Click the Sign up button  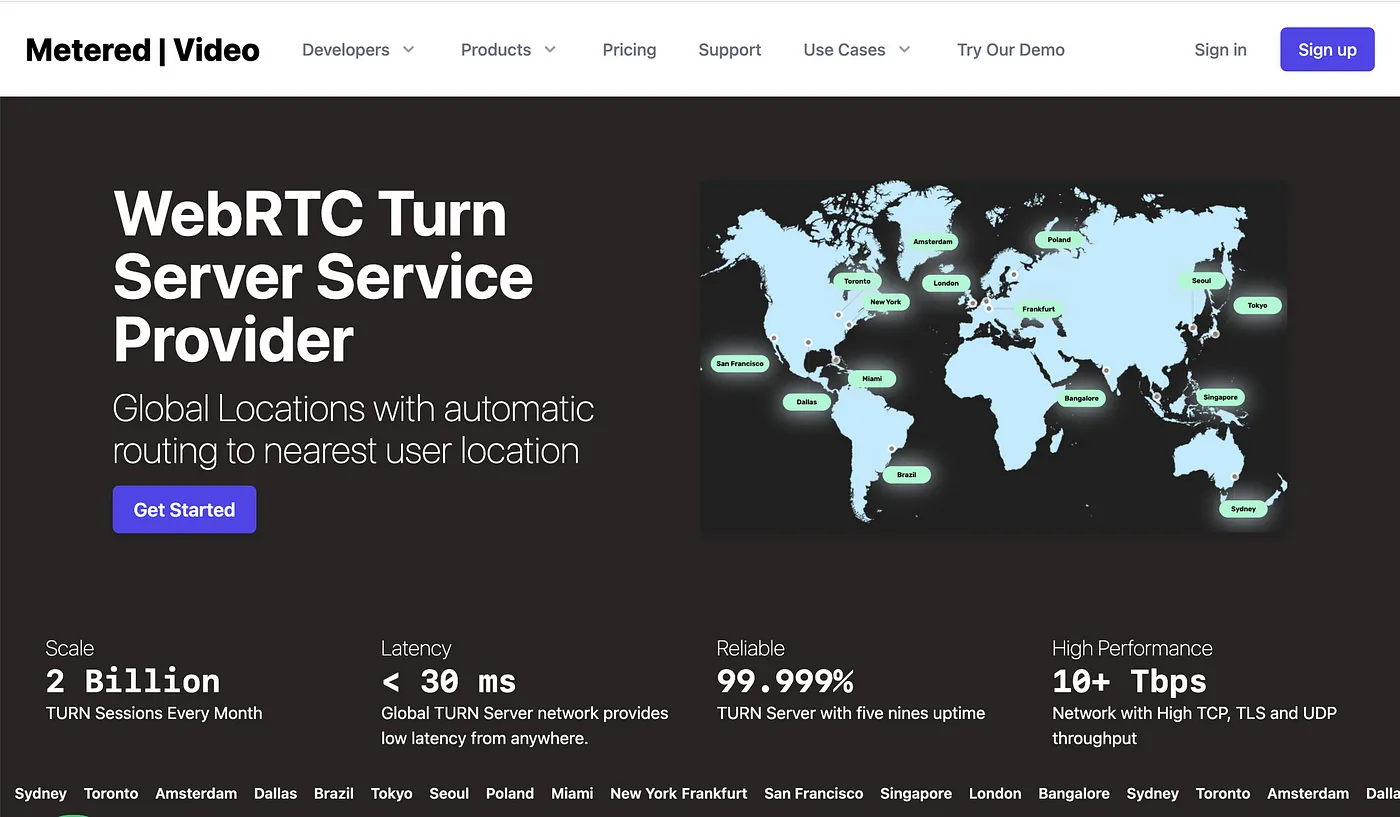coord(1327,49)
